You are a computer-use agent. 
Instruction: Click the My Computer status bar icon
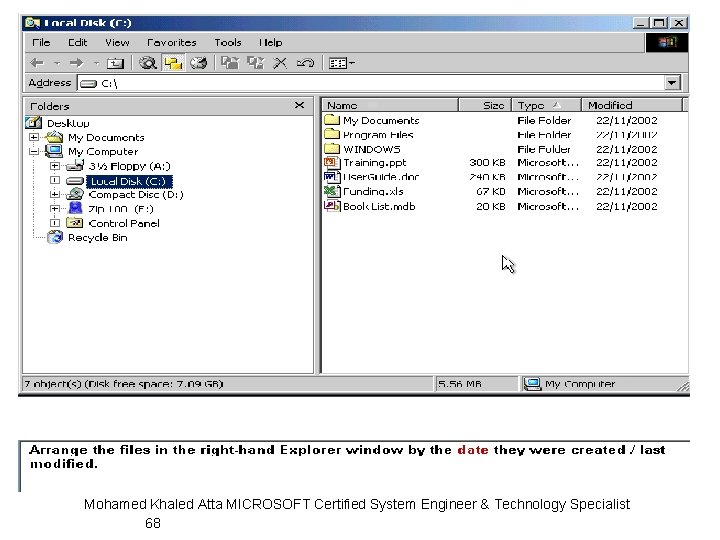(533, 384)
